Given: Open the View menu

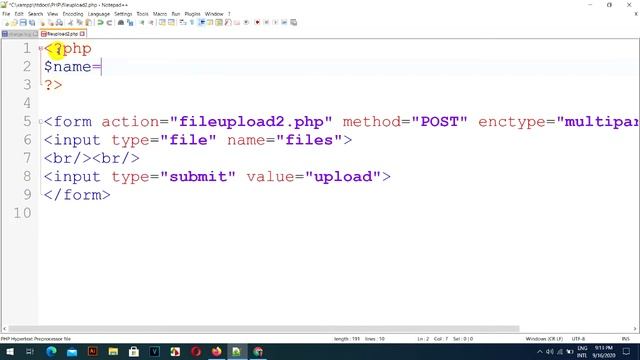Looking at the screenshot, I should pos(52,14).
